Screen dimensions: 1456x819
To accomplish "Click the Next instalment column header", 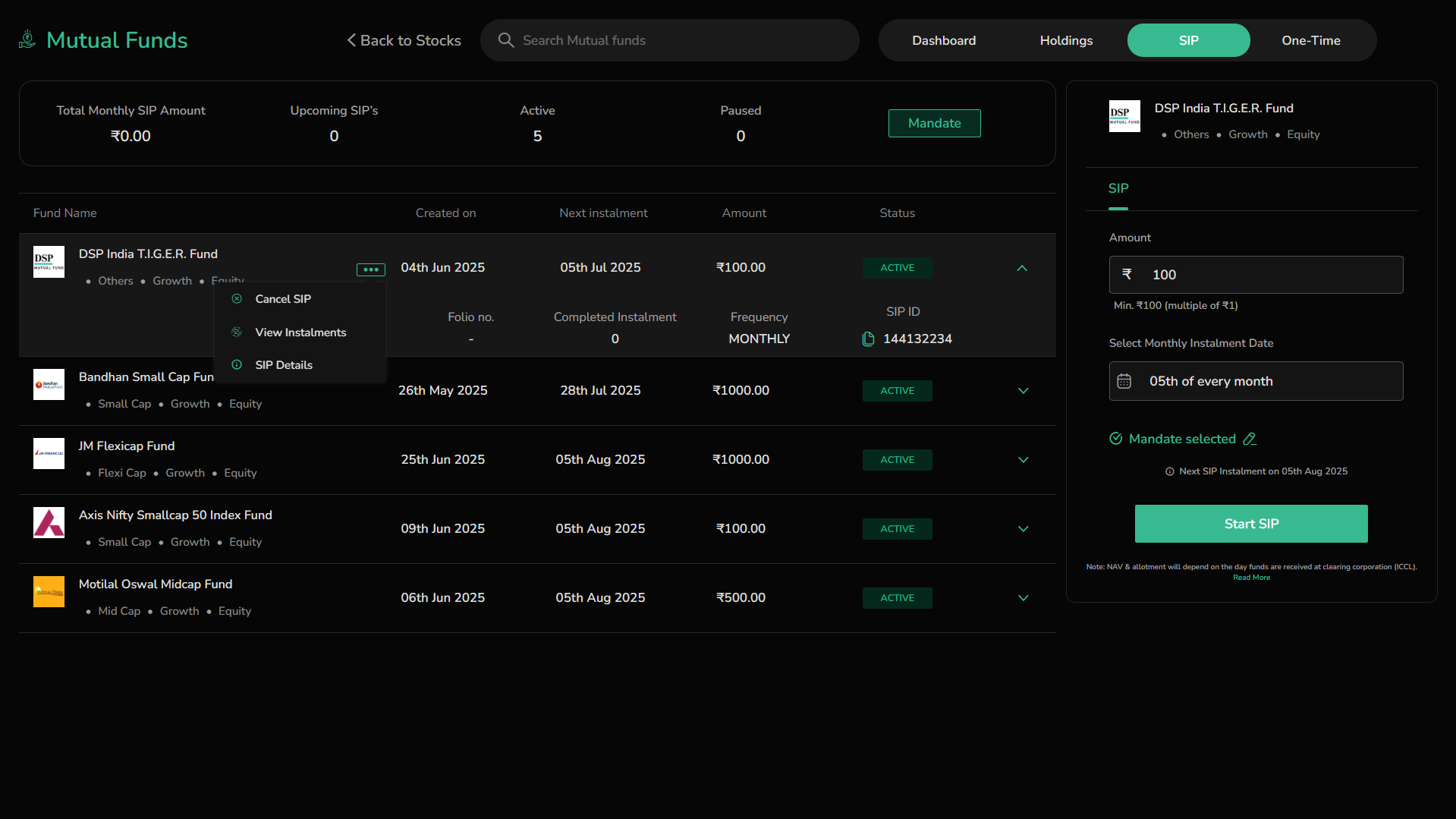I will (x=603, y=213).
